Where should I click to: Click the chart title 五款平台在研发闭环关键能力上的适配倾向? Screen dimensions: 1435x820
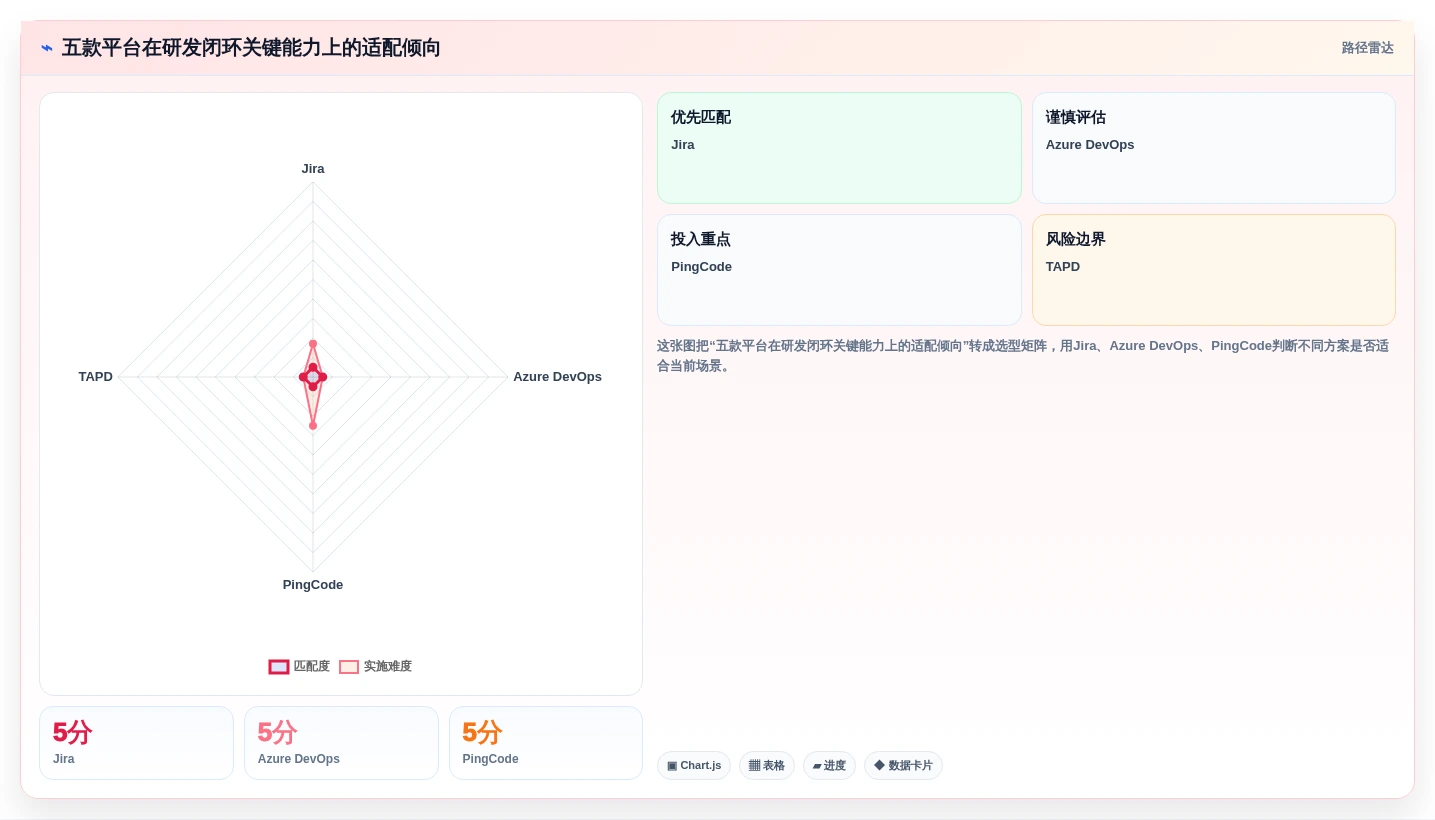coord(251,48)
